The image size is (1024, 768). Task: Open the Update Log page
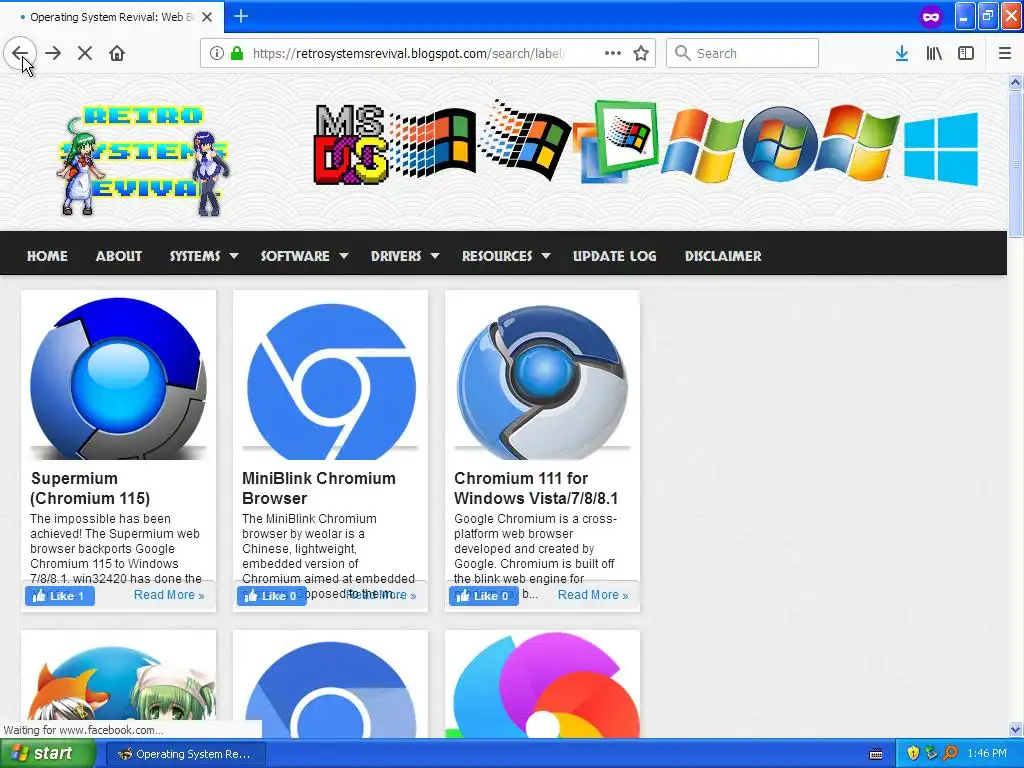point(615,256)
